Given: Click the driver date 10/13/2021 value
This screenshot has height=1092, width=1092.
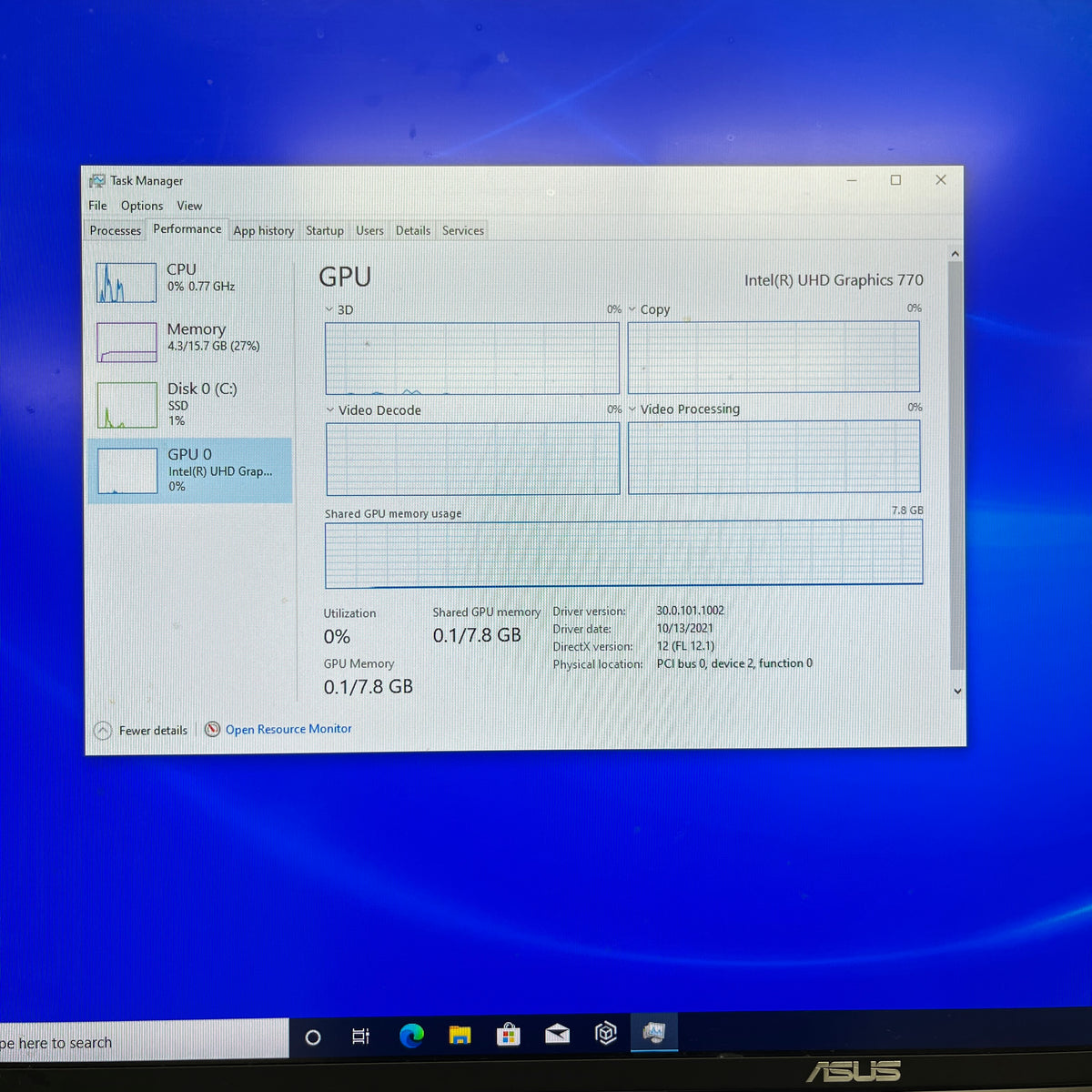Looking at the screenshot, I should (x=684, y=628).
